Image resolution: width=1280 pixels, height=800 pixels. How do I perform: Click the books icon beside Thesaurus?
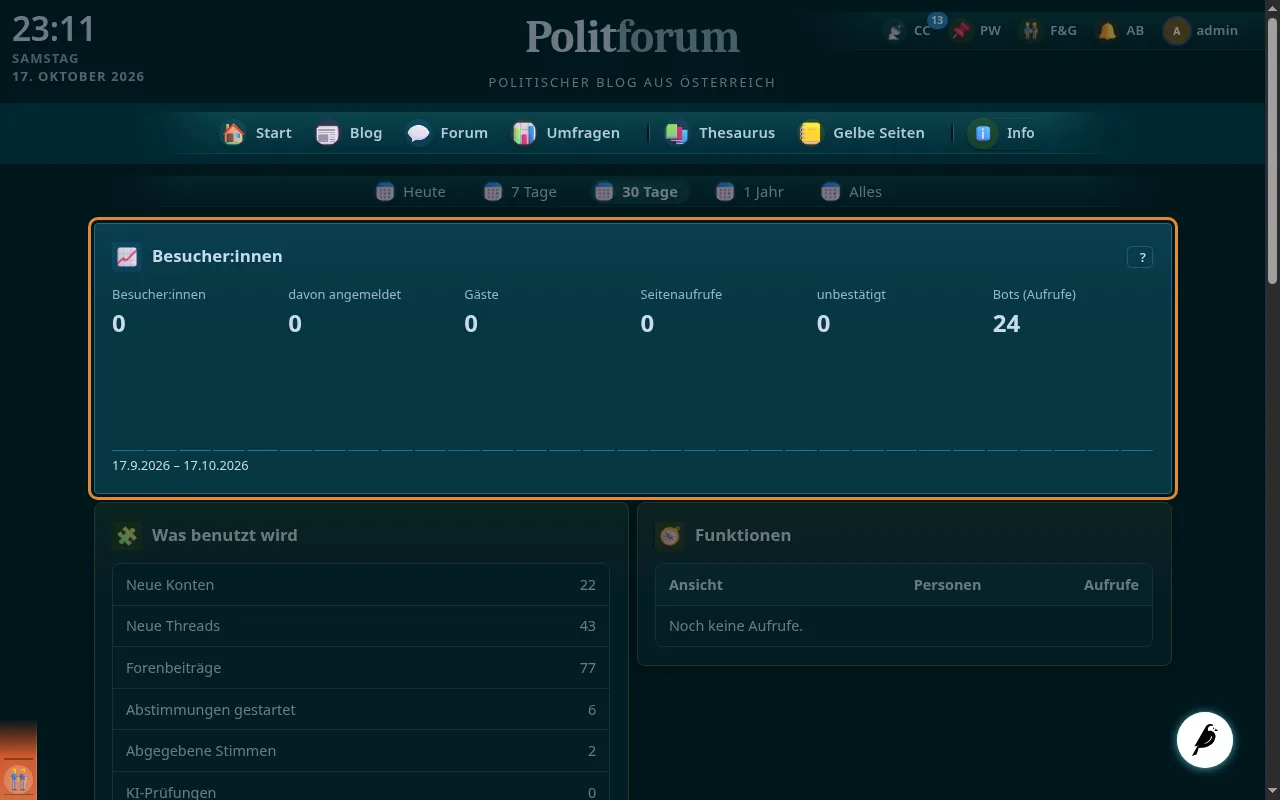[677, 133]
